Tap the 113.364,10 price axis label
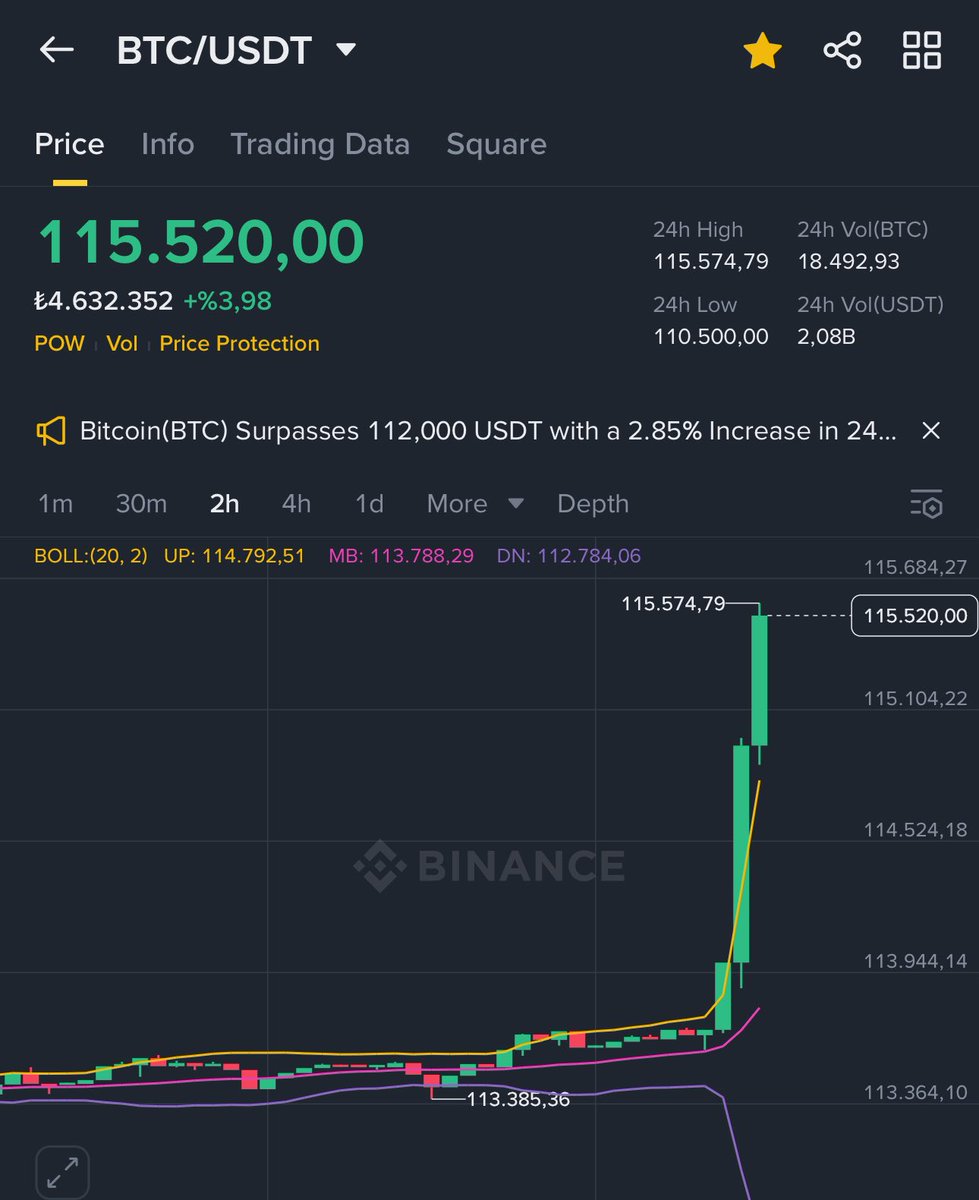The image size is (979, 1200). click(915, 1092)
